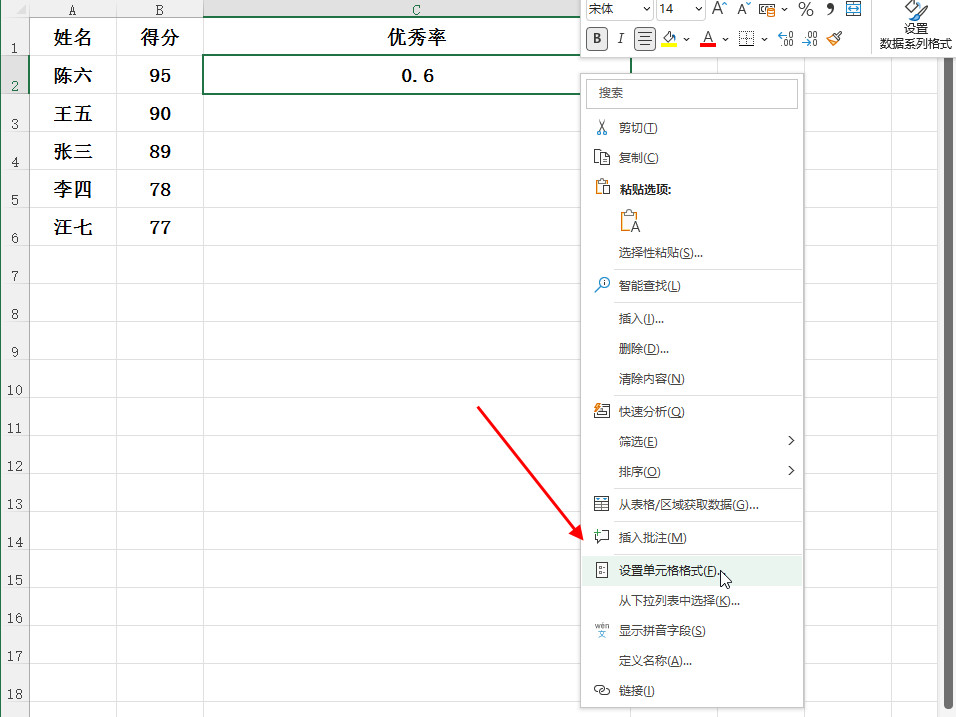Viewport: 956px width, 717px height.
Task: Select cell with score 90
Action: pos(160,113)
